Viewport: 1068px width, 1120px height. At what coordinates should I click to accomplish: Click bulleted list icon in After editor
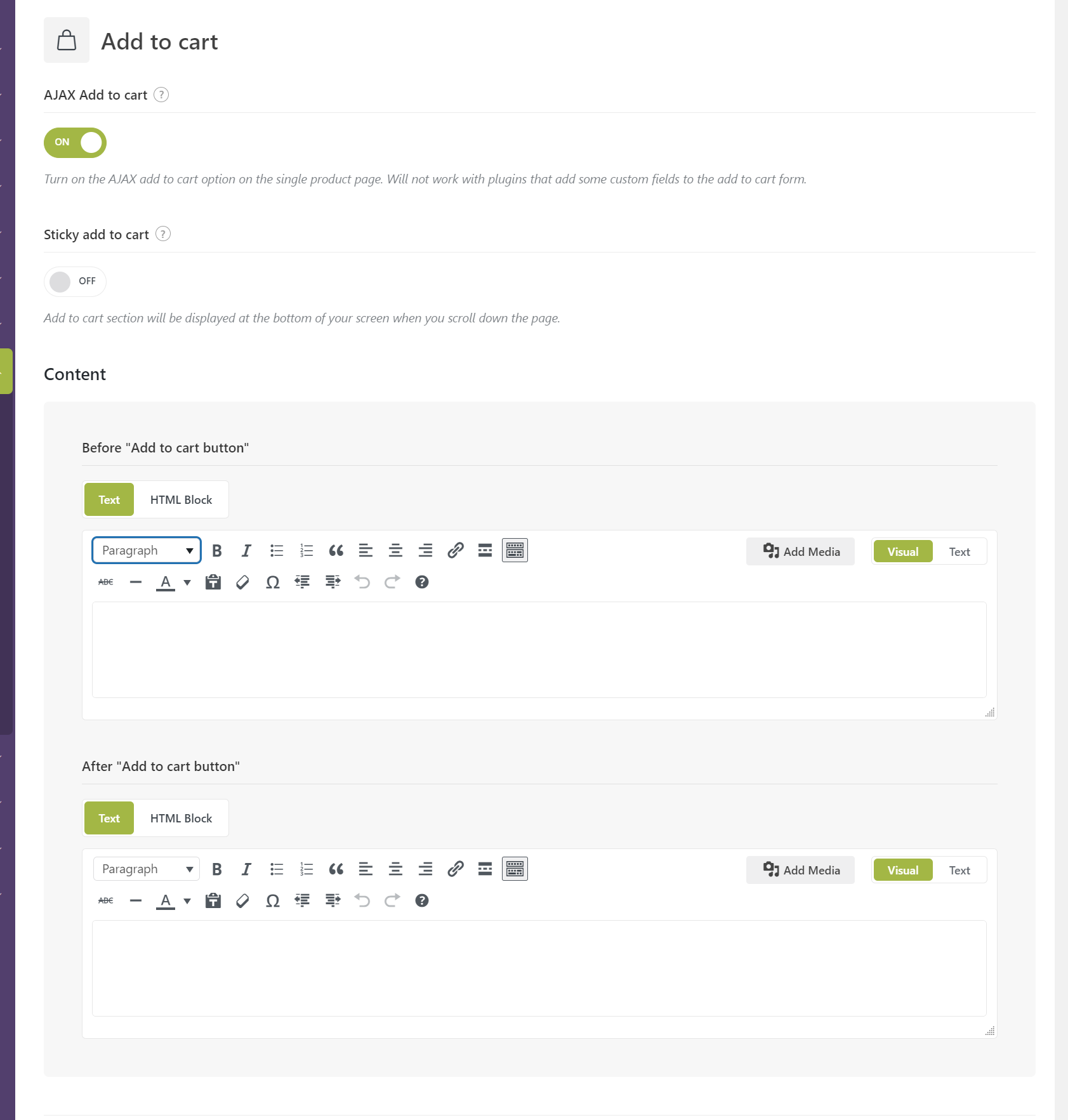click(277, 869)
